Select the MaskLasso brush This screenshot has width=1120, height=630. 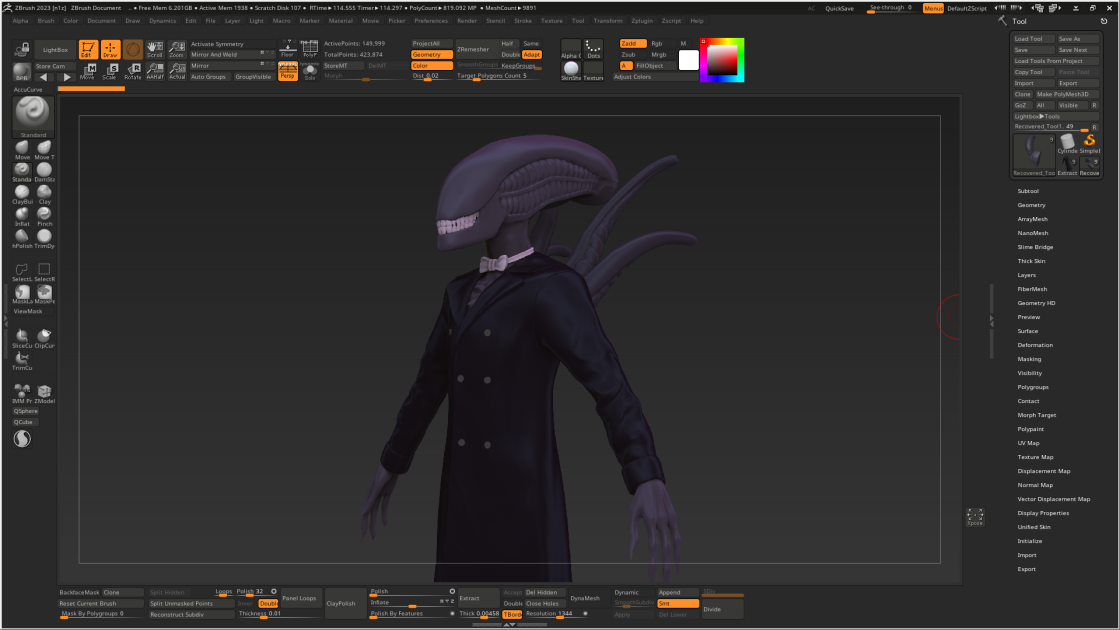(22, 294)
